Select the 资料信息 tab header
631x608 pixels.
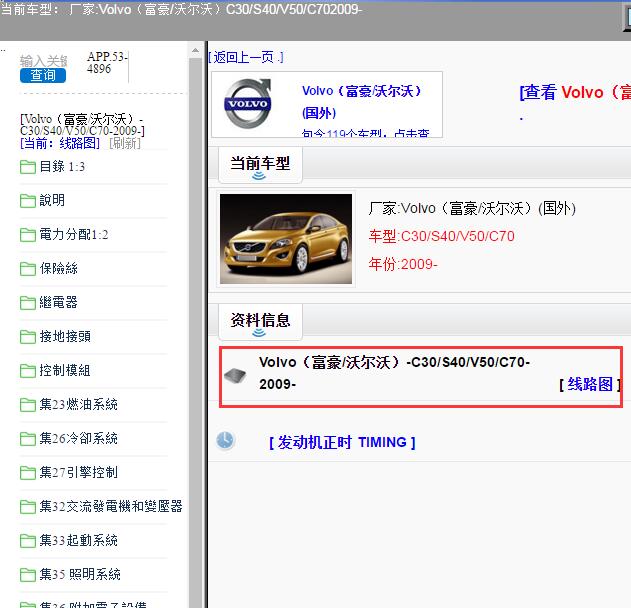pos(260,321)
